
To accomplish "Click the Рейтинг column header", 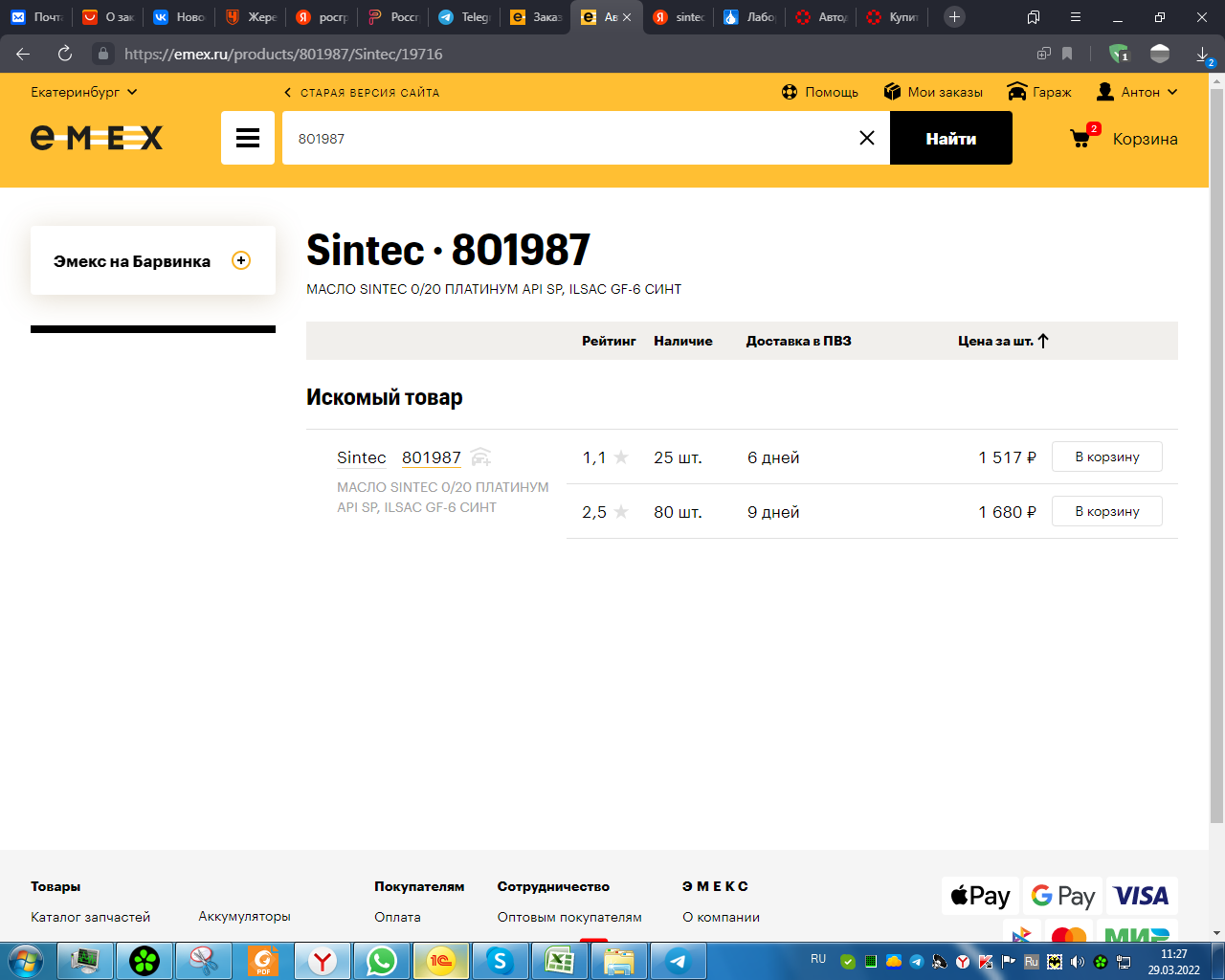I will coord(609,341).
